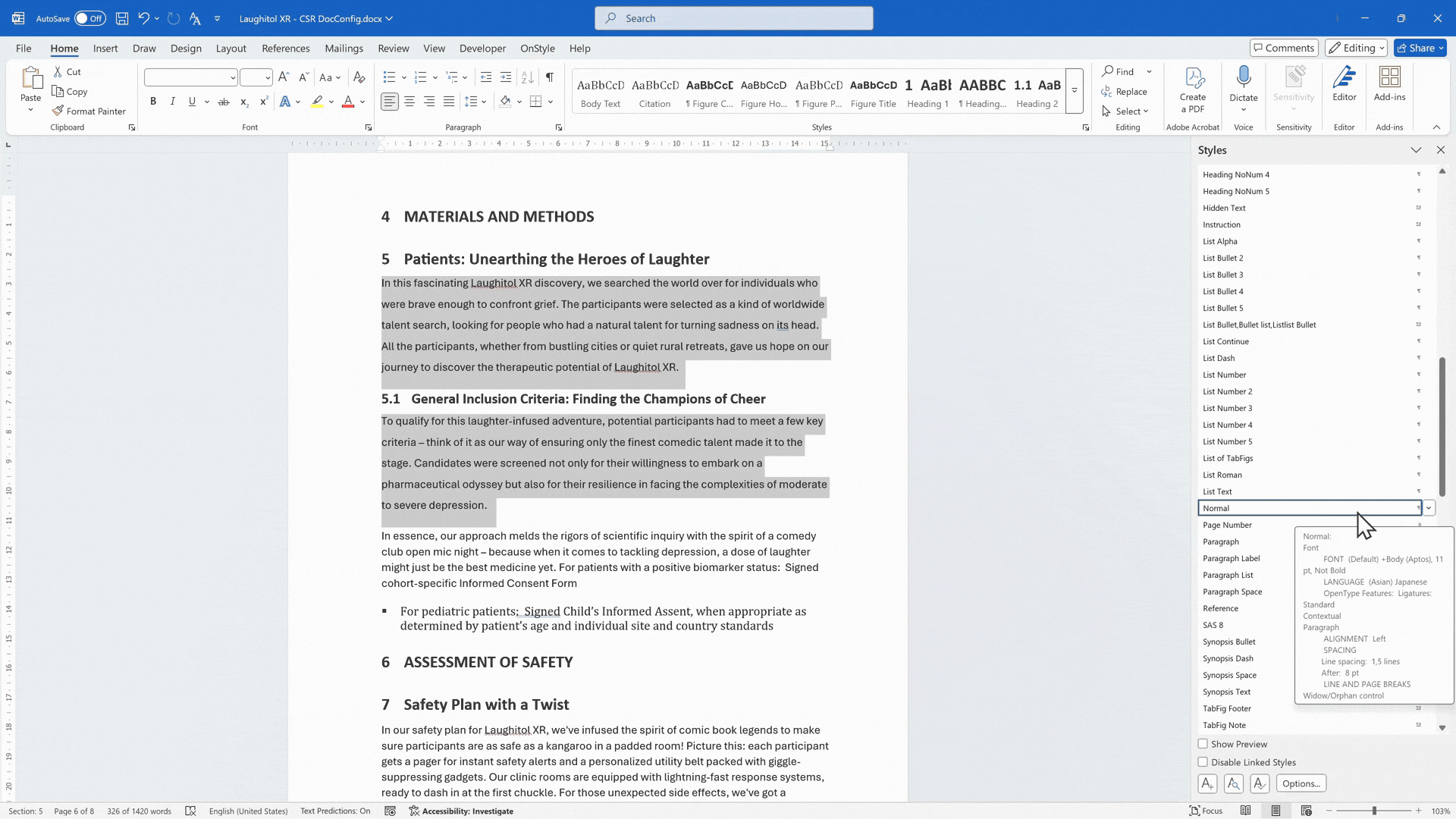Image resolution: width=1456 pixels, height=819 pixels.
Task: Switch to Read Mode view icon
Action: [1245, 811]
